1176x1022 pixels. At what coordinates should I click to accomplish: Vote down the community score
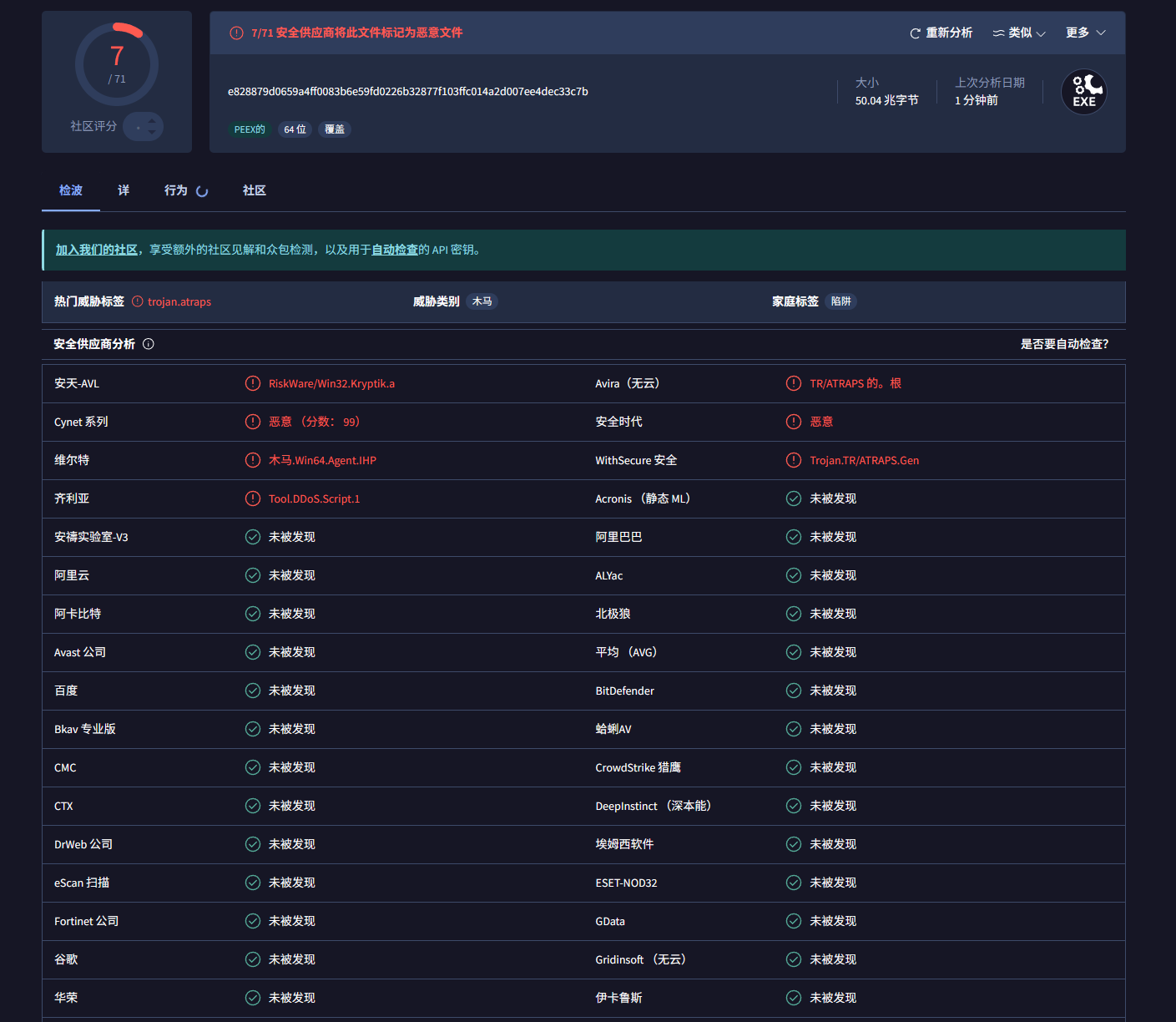[152, 132]
